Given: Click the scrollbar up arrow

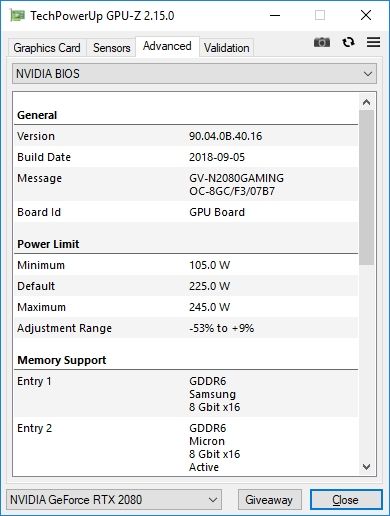Looking at the screenshot, I should [366, 102].
